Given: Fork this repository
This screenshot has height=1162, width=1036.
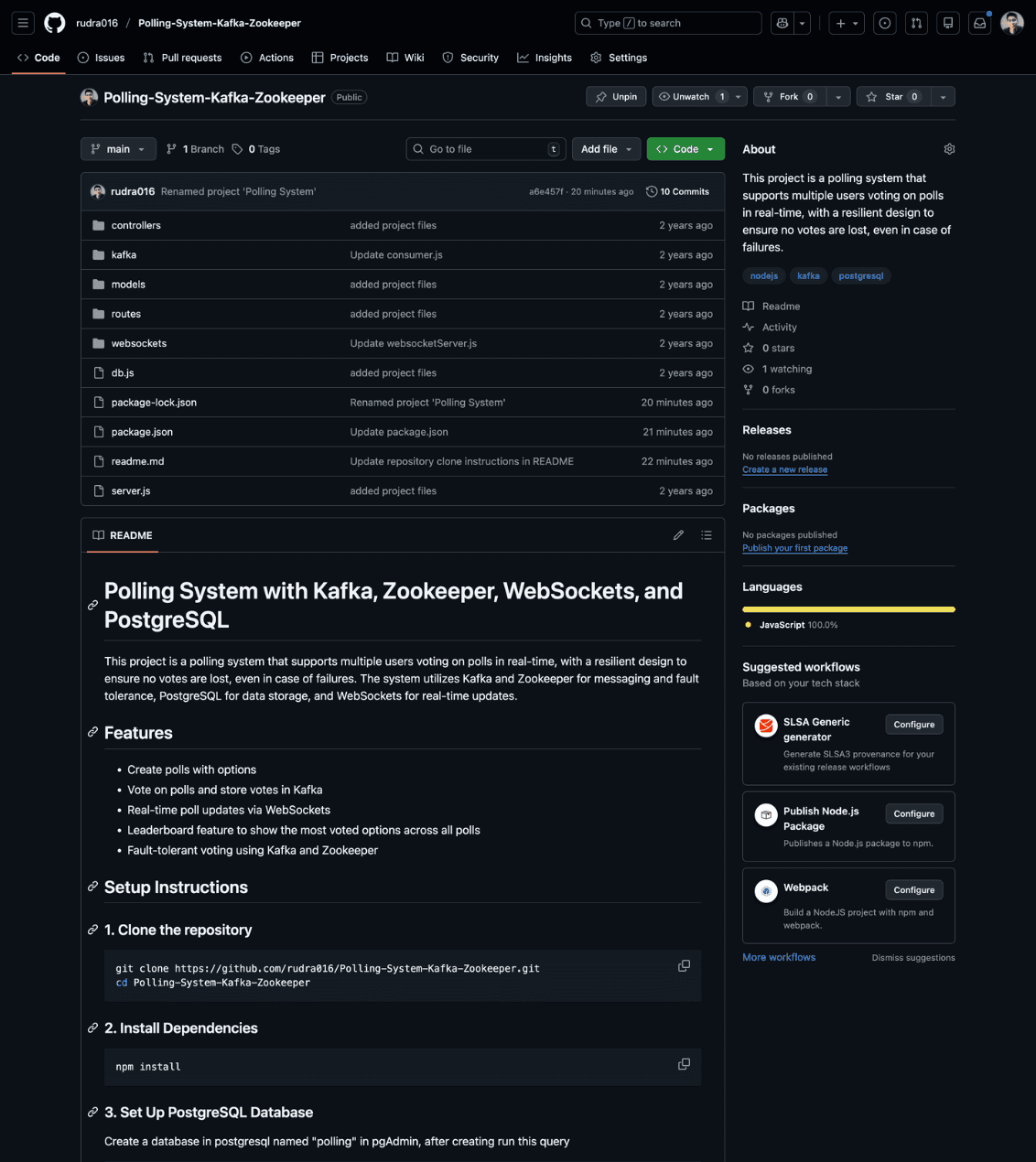Looking at the screenshot, I should (790, 97).
